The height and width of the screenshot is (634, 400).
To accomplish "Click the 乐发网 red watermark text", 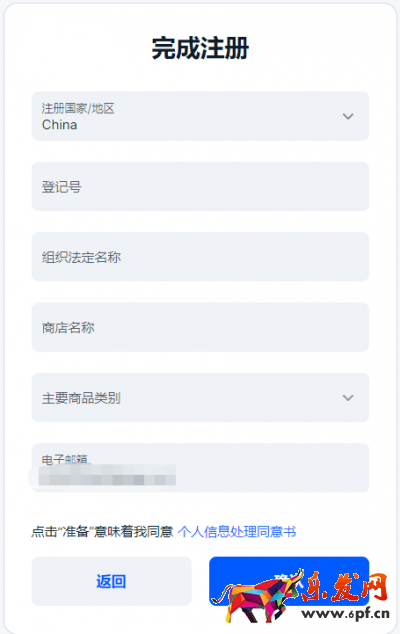I will coord(345,586).
